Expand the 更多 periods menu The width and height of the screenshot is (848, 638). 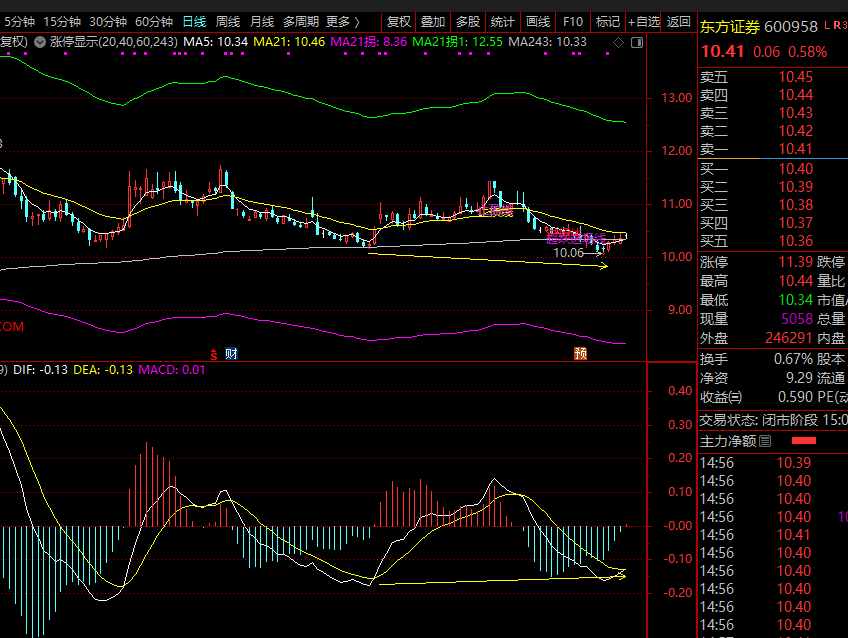click(x=343, y=22)
